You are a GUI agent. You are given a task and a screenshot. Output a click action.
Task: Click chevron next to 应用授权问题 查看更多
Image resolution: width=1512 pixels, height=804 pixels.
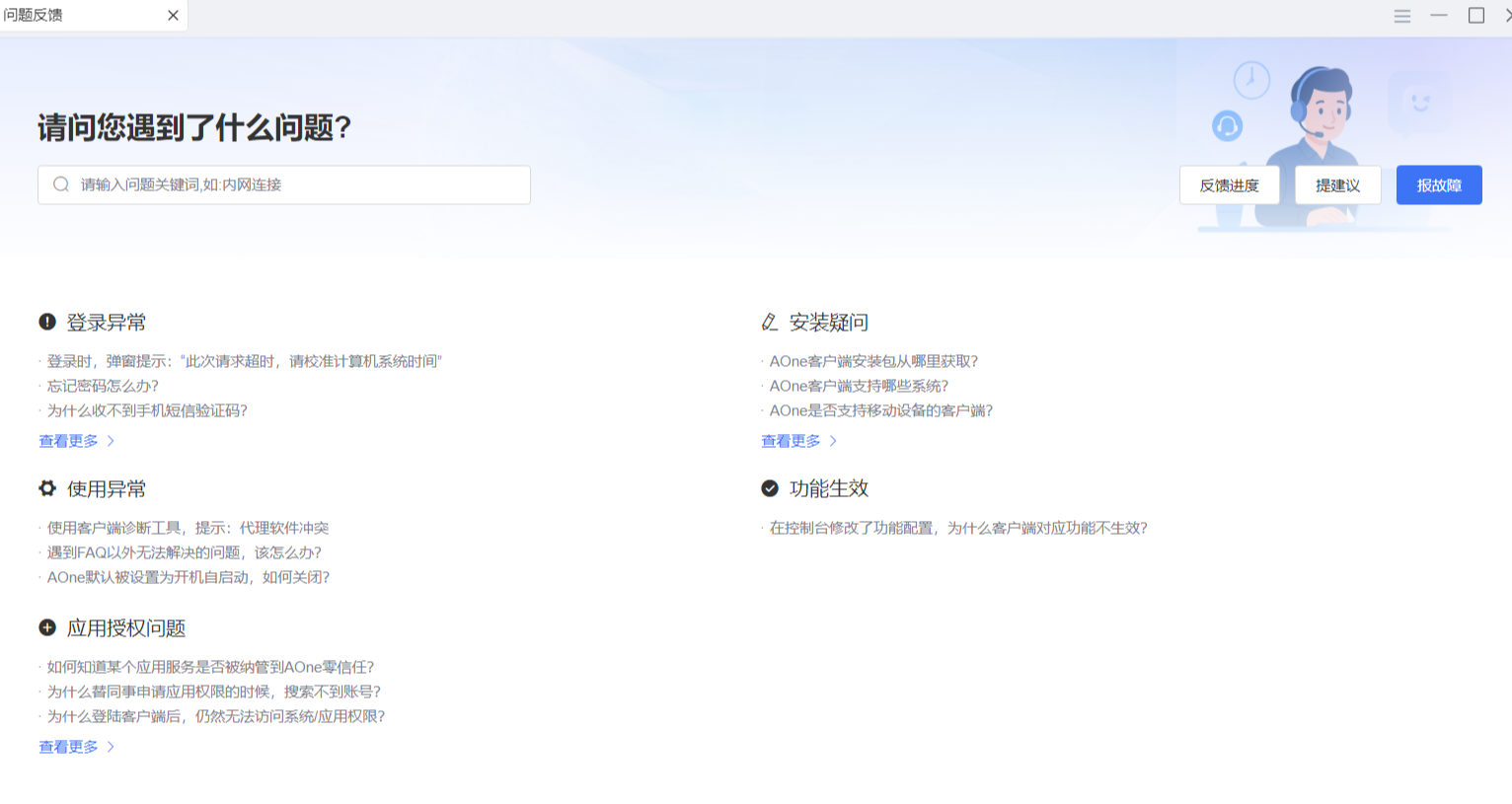coord(111,747)
